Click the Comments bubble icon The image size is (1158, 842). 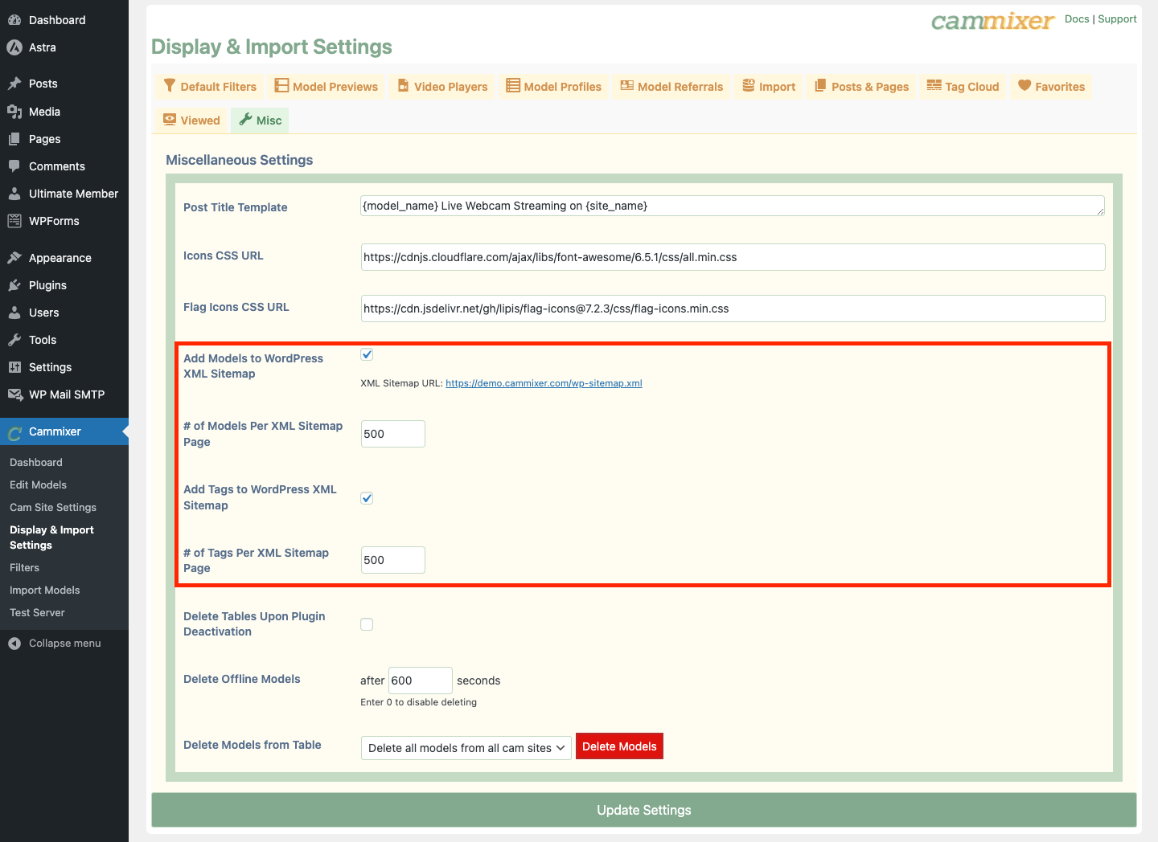tap(14, 166)
